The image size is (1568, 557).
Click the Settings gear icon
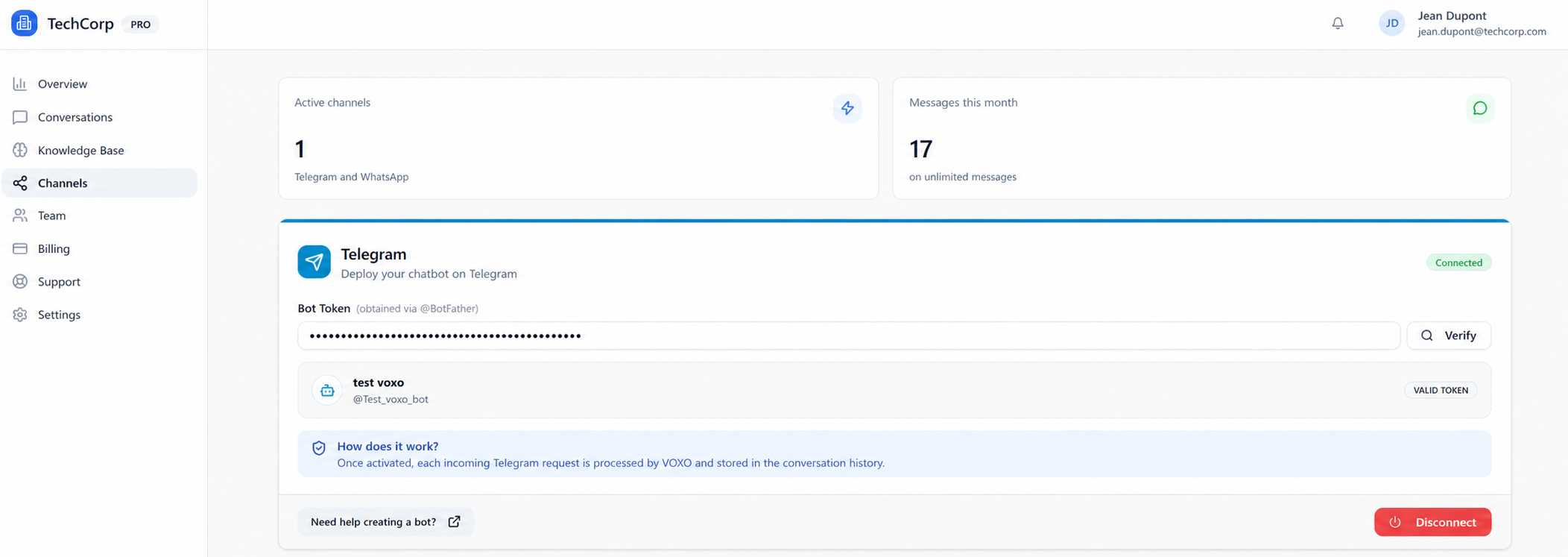(x=20, y=315)
